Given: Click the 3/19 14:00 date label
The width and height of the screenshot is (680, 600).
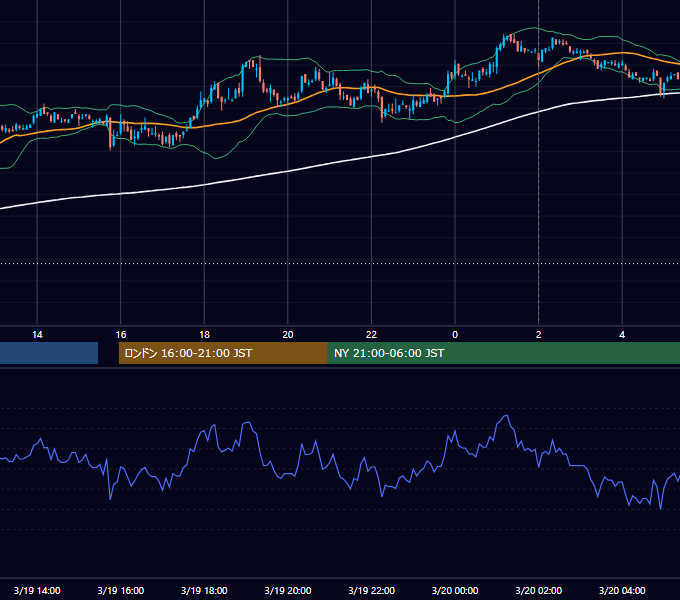Looking at the screenshot, I should (37, 590).
